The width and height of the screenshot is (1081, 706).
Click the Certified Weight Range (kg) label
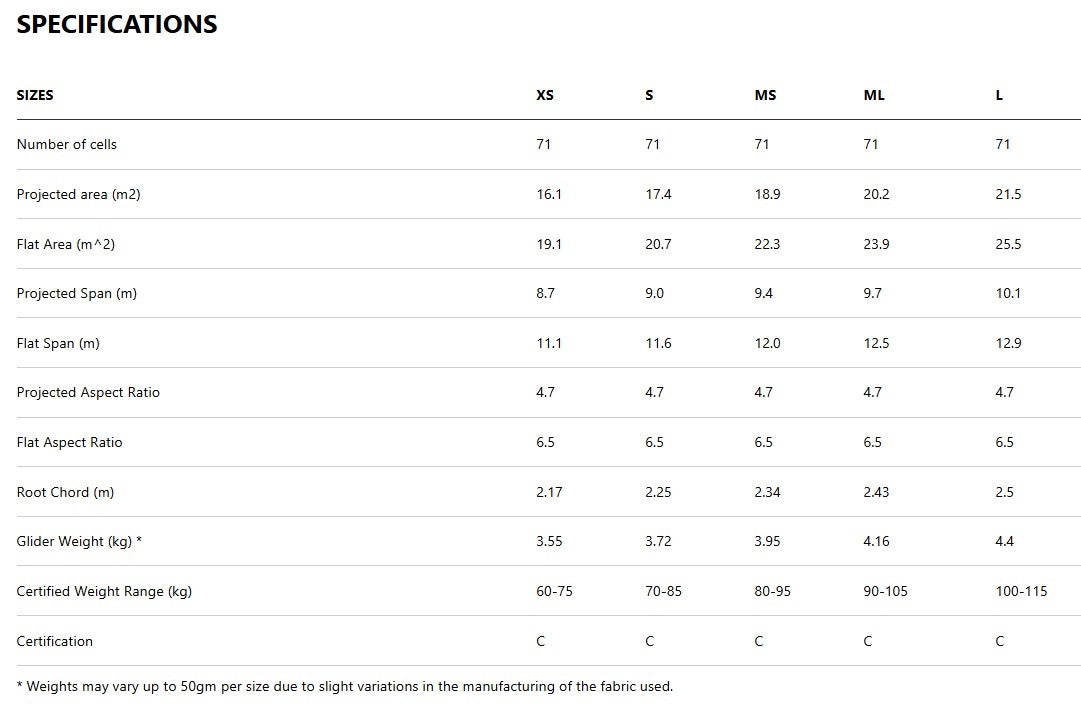[104, 591]
